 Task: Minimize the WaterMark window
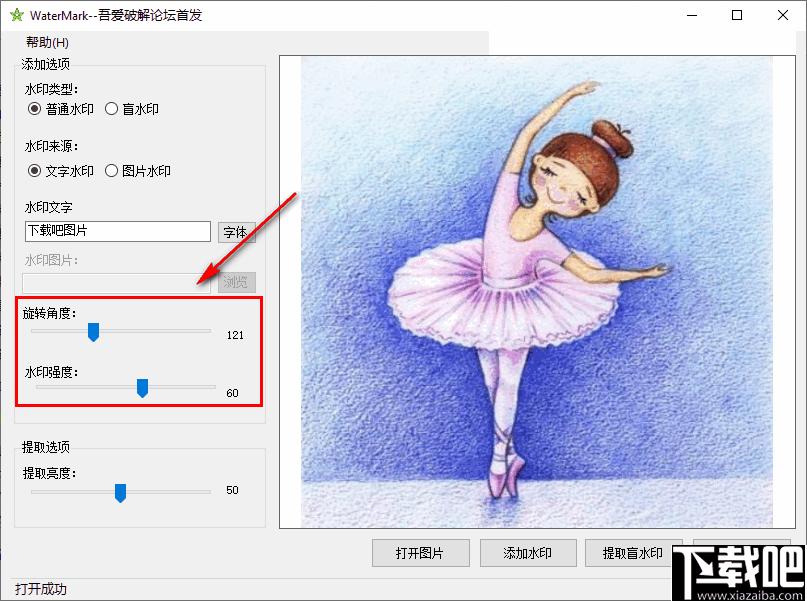pyautogui.click(x=690, y=16)
